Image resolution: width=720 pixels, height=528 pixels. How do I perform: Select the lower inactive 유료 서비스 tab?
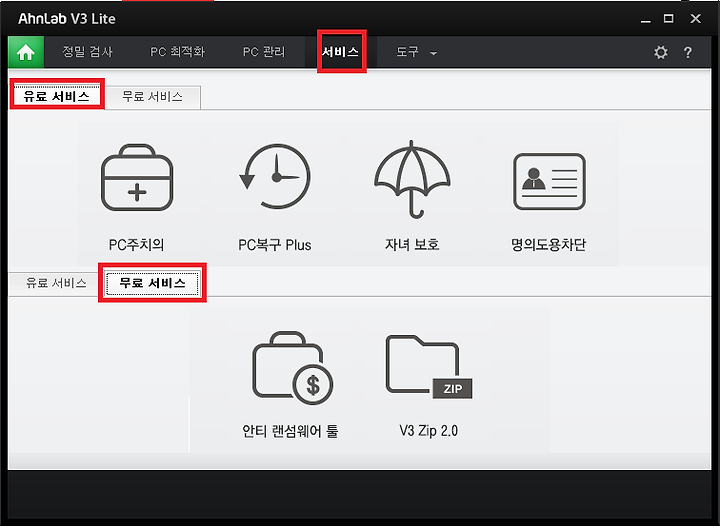coord(56,283)
